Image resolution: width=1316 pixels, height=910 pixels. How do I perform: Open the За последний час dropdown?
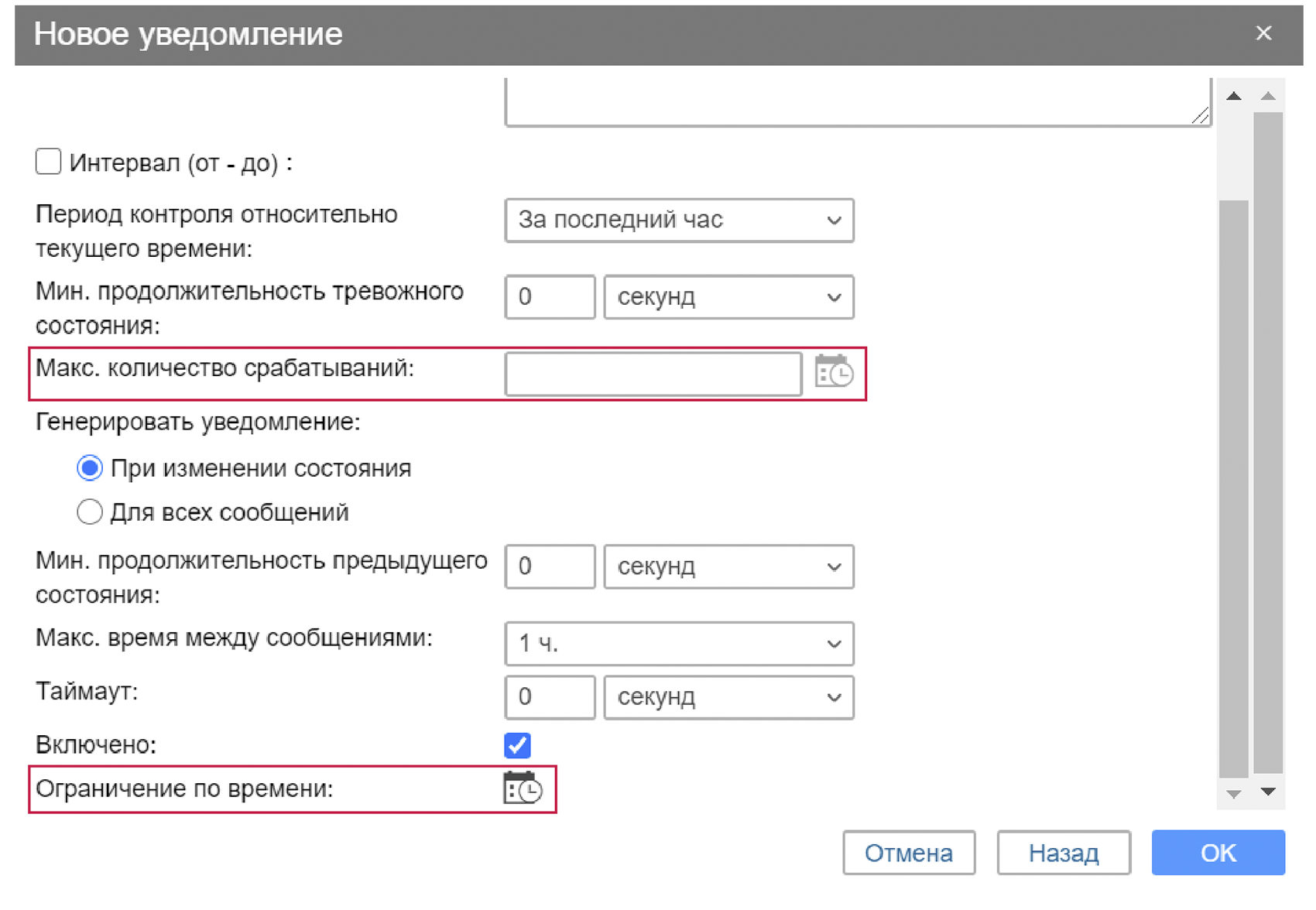679,221
